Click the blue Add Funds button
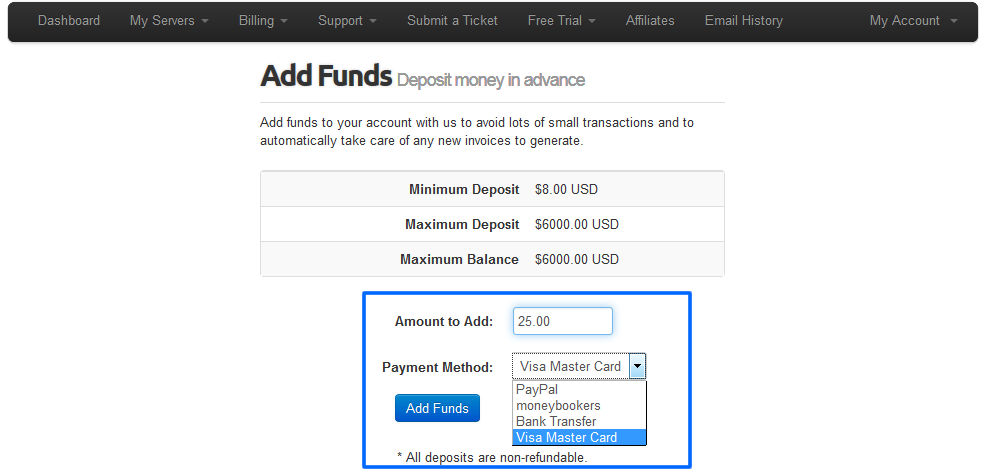The height and width of the screenshot is (470, 982). [x=437, y=408]
